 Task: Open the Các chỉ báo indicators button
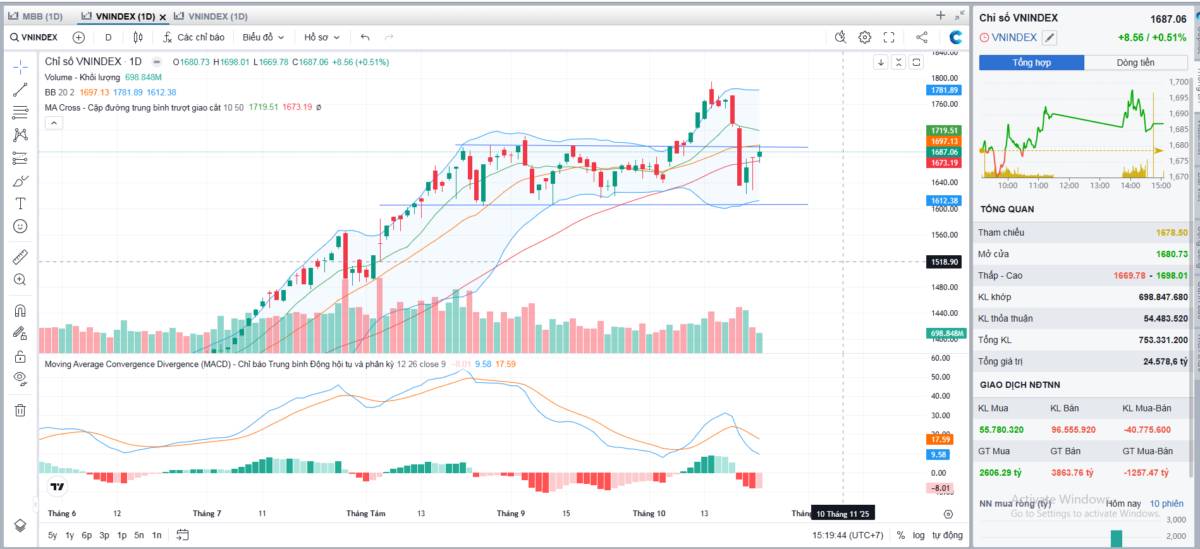coord(192,37)
